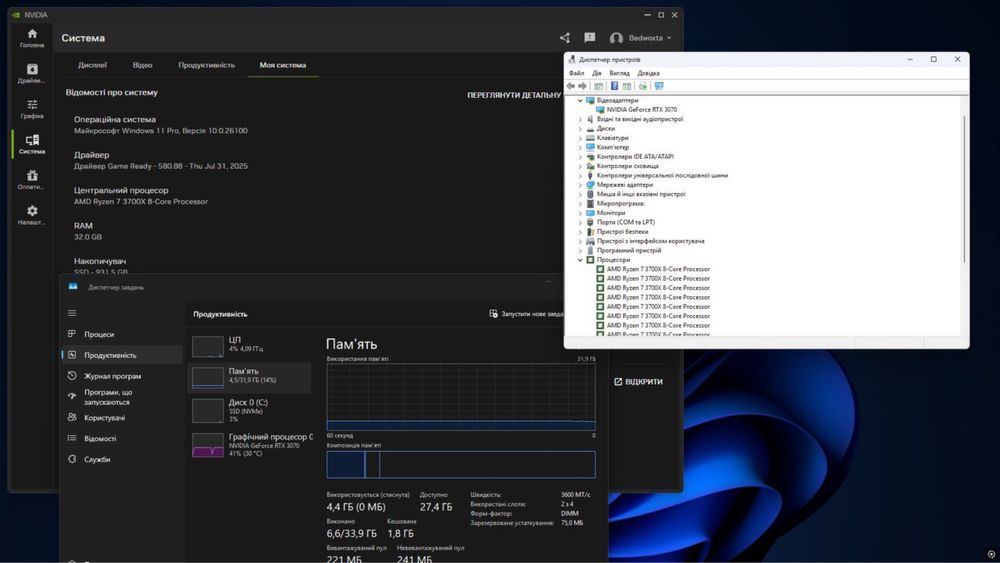Image resolution: width=1000 pixels, height=563 pixels.
Task: Click the 'Драйвер Game Ready - 580.88' text
Action: [x=161, y=166]
